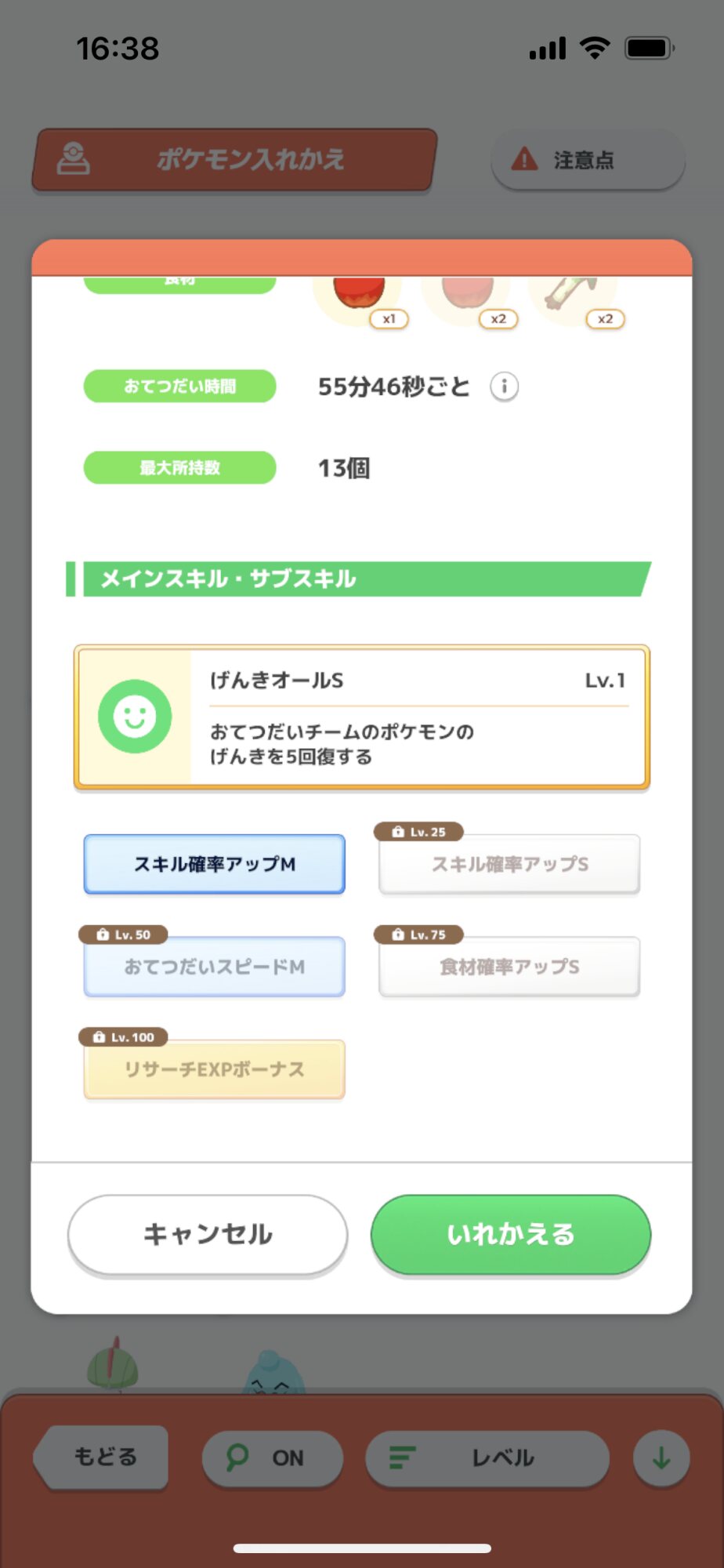Confirm with the green いれかえる button
The width and height of the screenshot is (724, 1568).
click(510, 1234)
